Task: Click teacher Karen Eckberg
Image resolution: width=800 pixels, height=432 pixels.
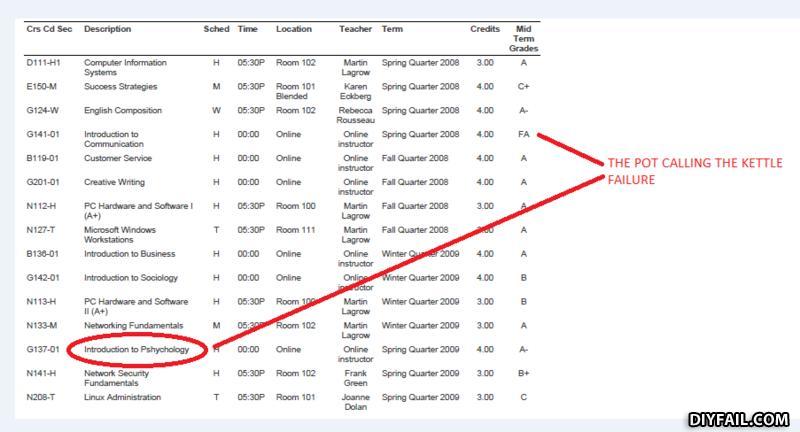Action: point(356,92)
